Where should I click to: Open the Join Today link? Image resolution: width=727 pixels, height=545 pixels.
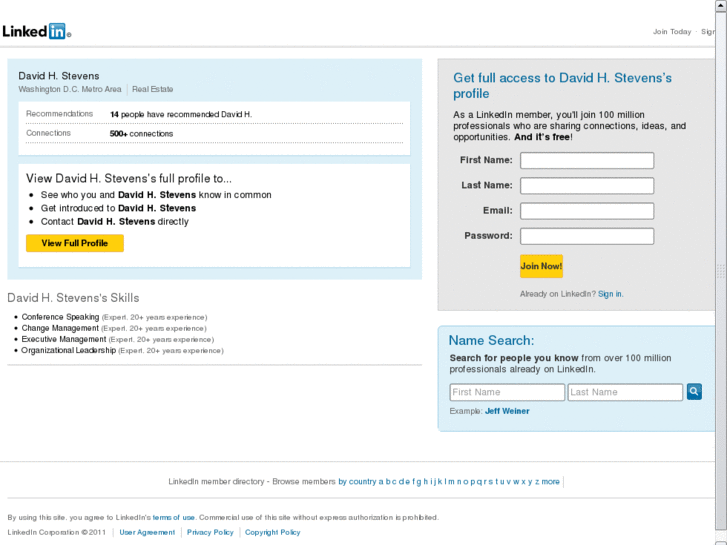point(672,32)
